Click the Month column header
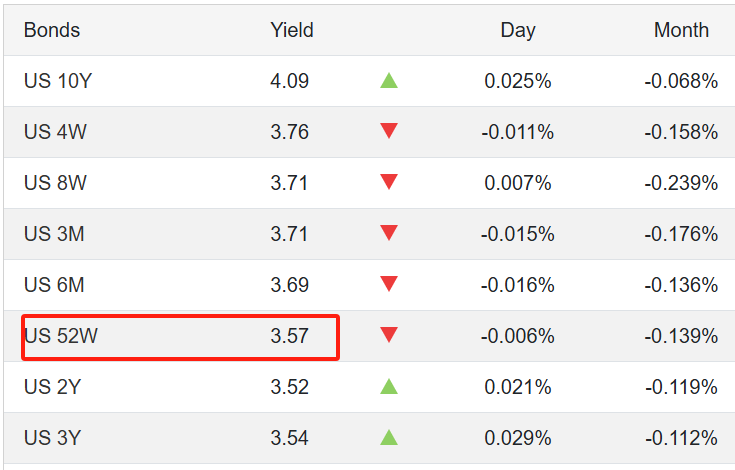The height and width of the screenshot is (470, 735). coord(681,30)
